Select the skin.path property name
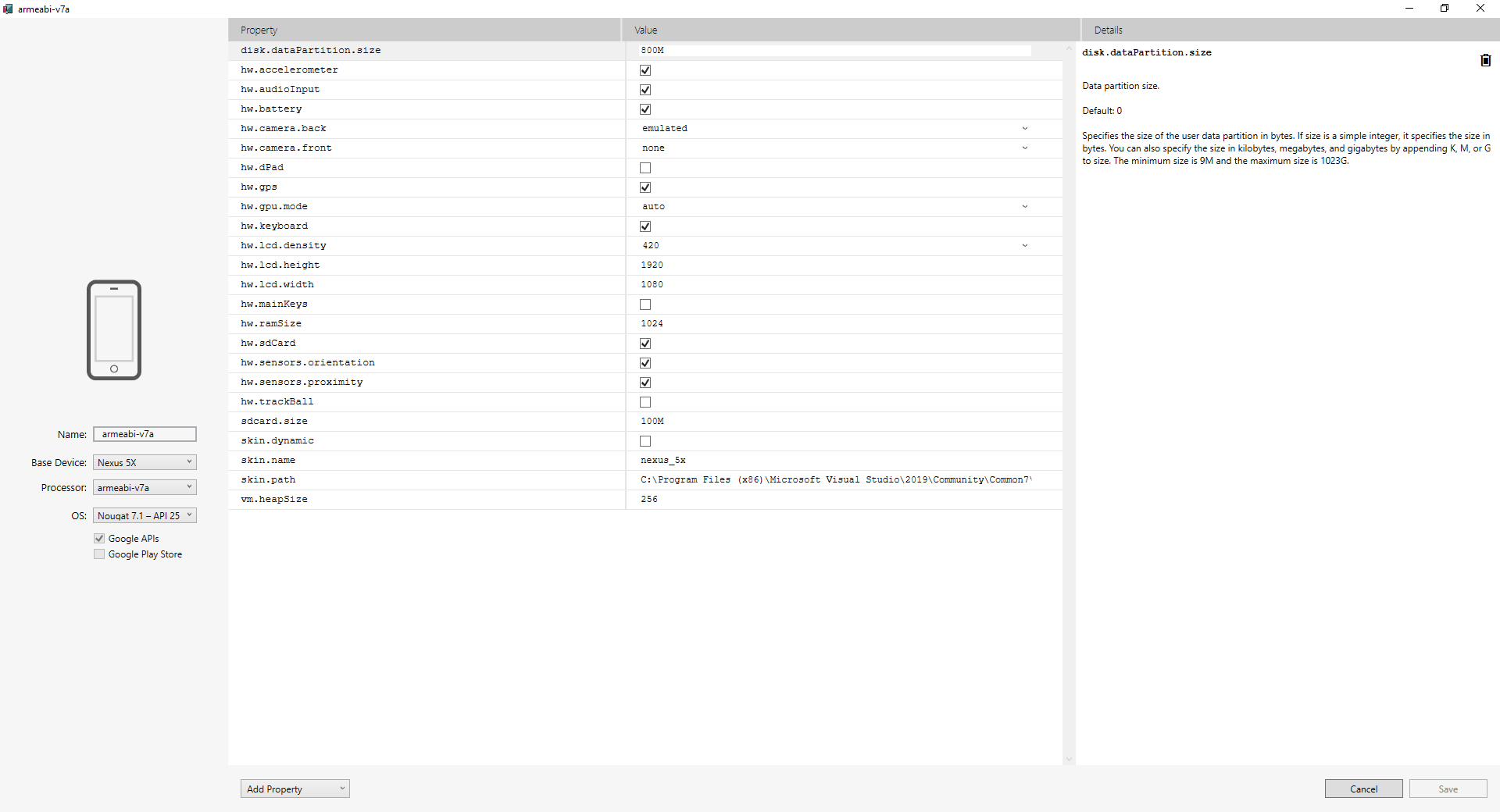Screen dimensions: 1500x812 tap(268, 480)
